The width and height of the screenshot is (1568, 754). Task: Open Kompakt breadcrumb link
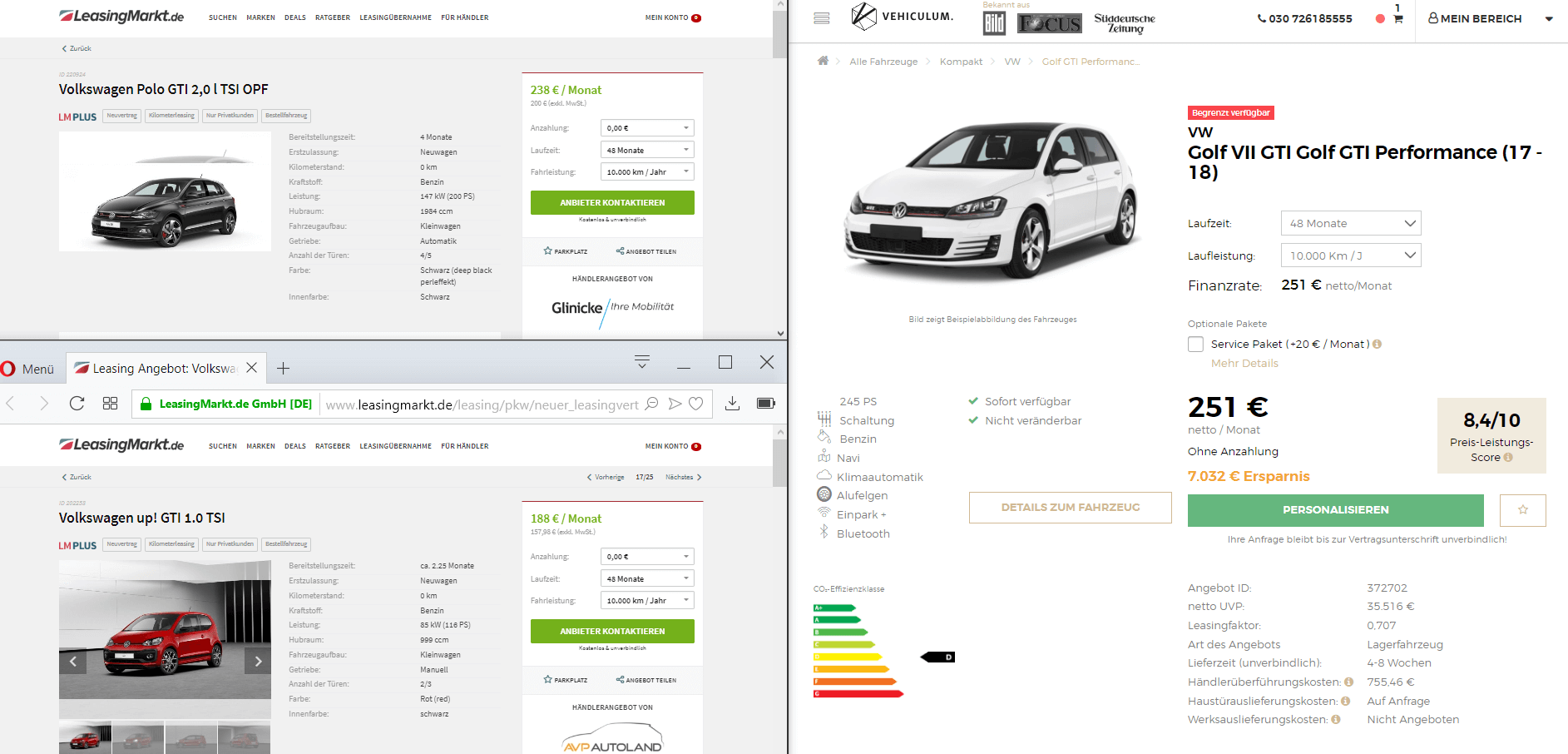point(961,62)
